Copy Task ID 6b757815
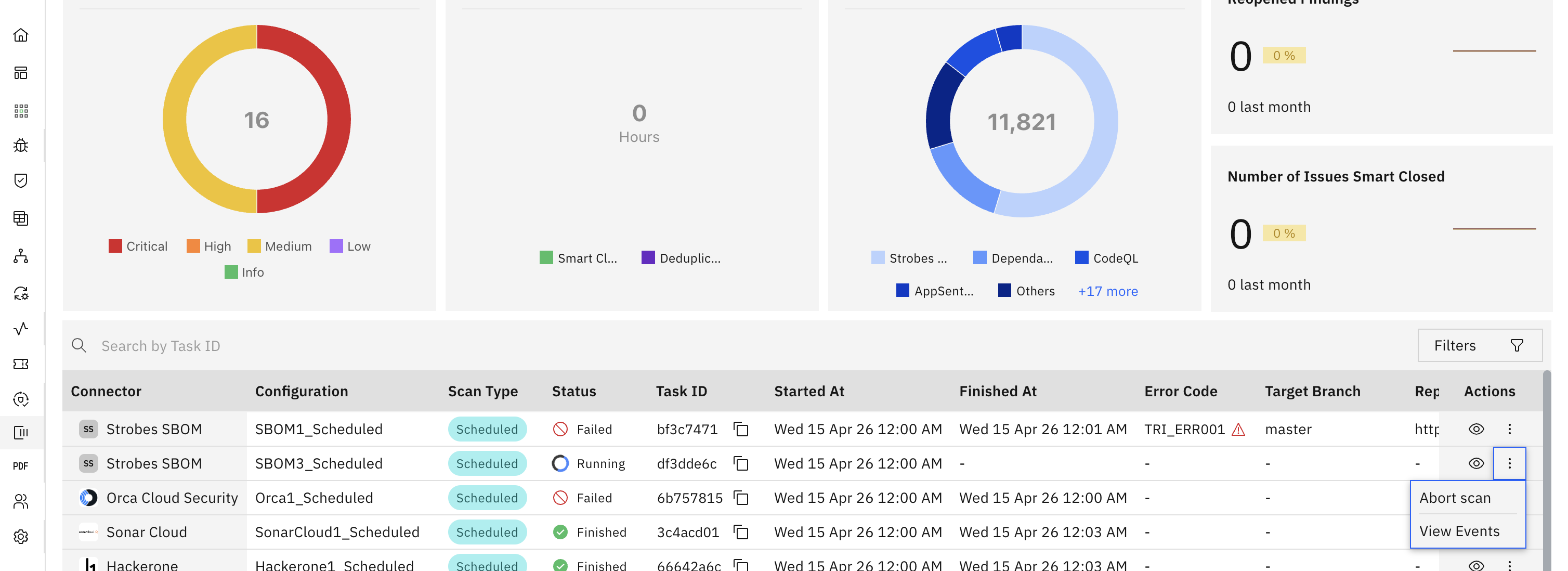 [740, 498]
